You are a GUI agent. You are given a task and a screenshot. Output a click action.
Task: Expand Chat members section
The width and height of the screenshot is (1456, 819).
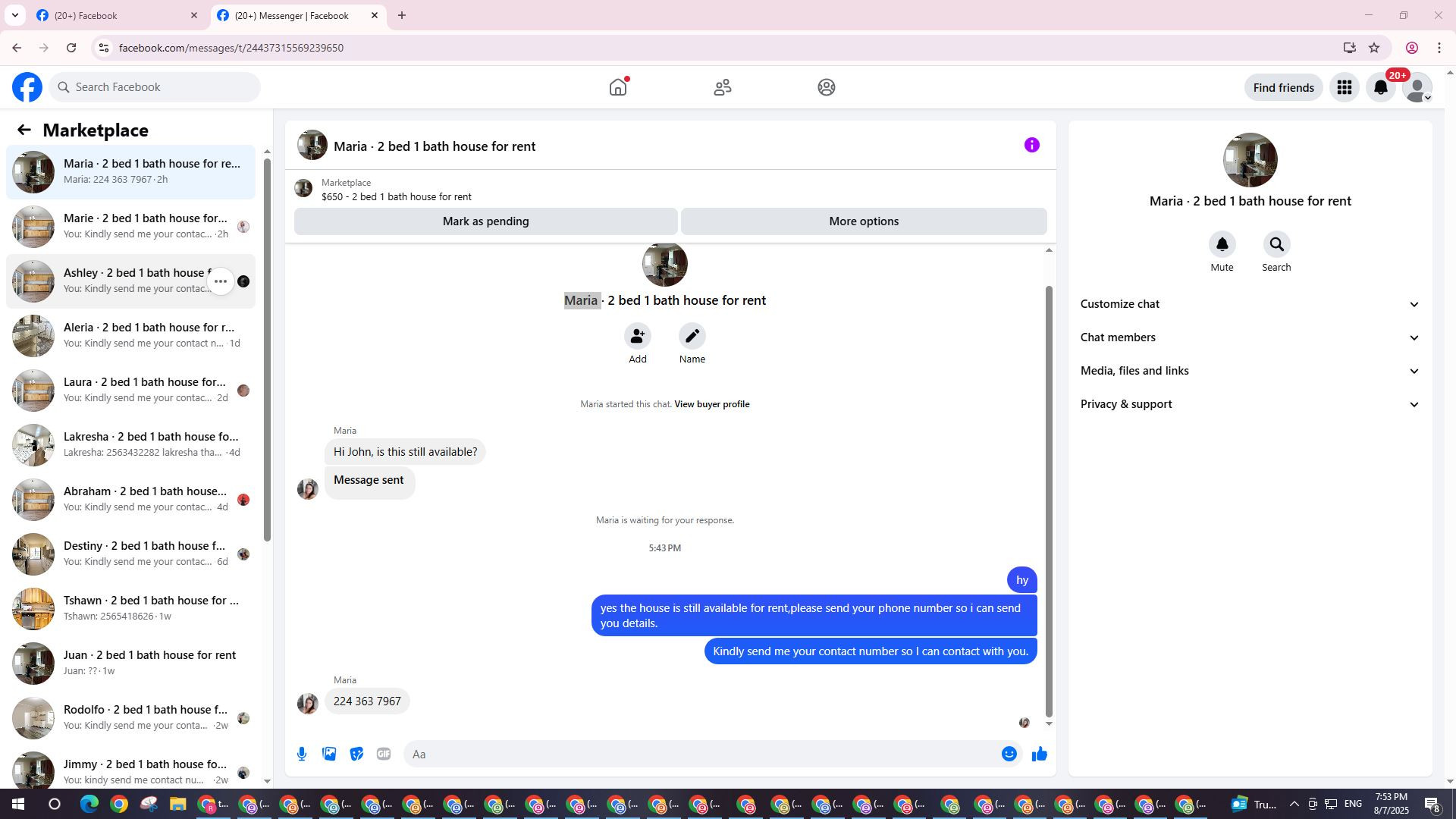pos(1250,337)
